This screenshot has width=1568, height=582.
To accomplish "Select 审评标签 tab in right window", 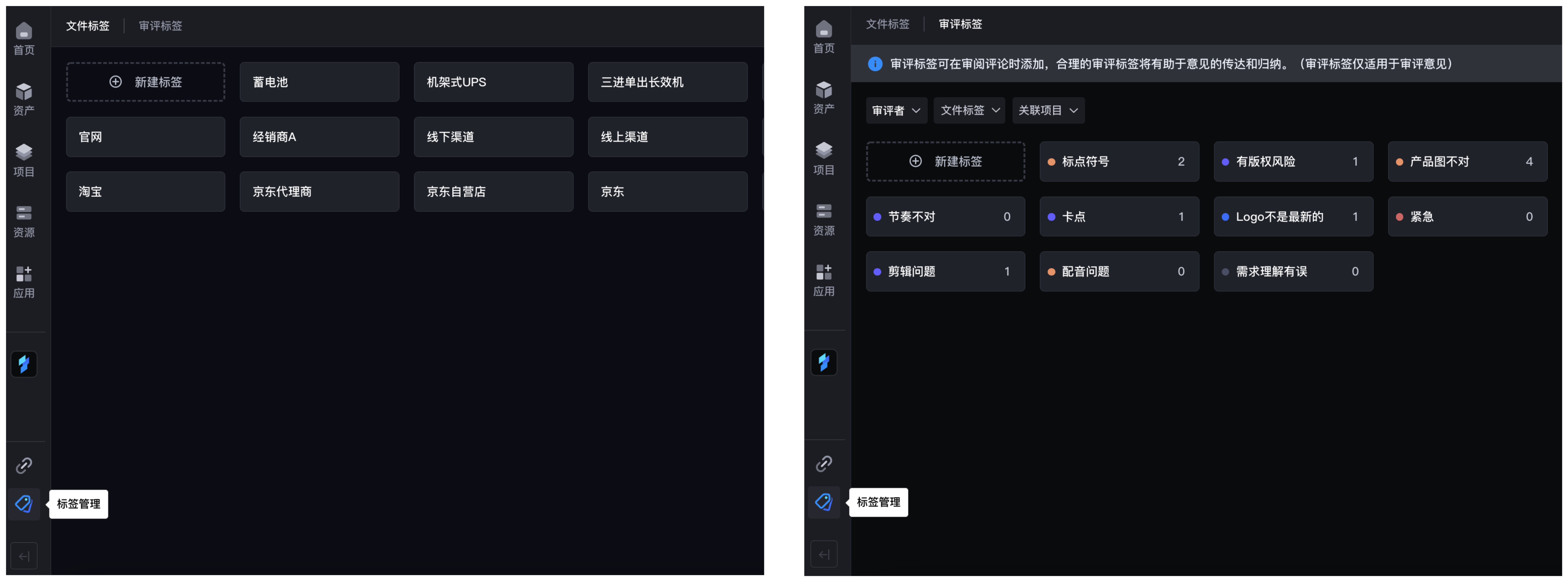I will (961, 24).
